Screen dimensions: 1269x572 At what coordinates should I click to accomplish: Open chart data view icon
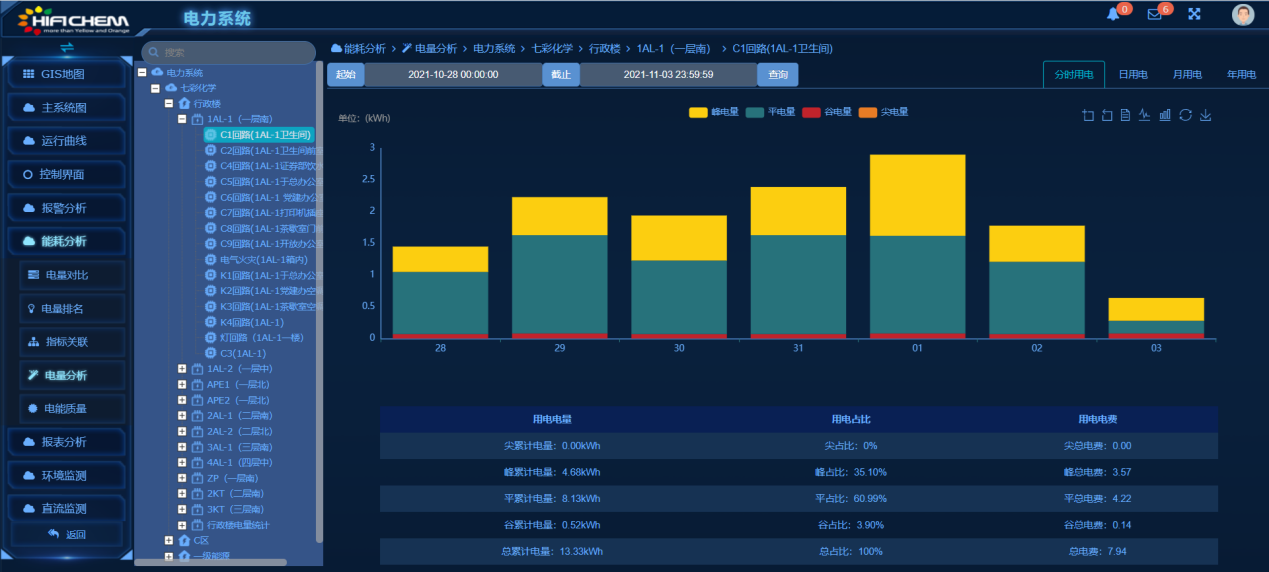pyautogui.click(x=1126, y=115)
